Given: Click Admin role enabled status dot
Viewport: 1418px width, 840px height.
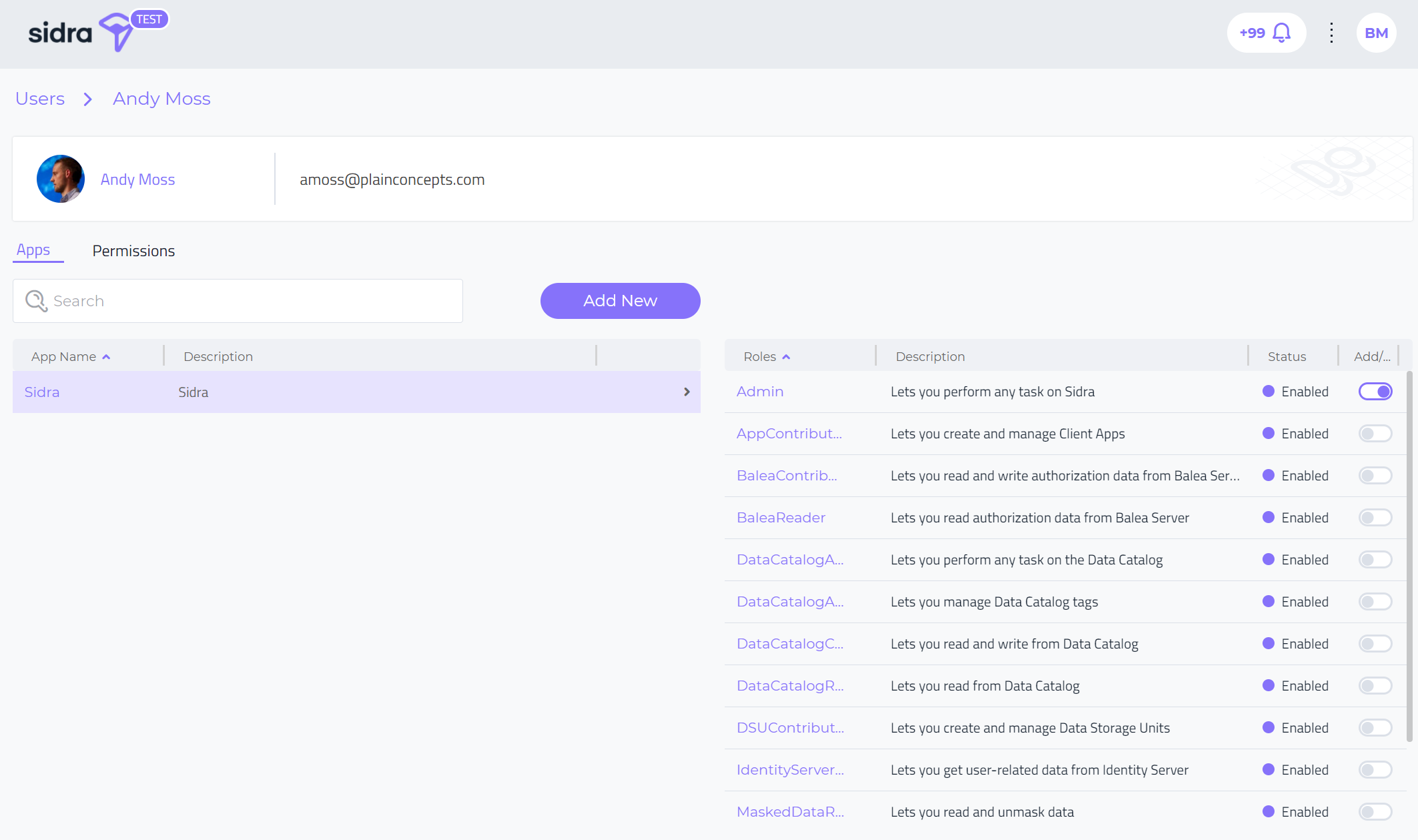Looking at the screenshot, I should click(x=1269, y=392).
